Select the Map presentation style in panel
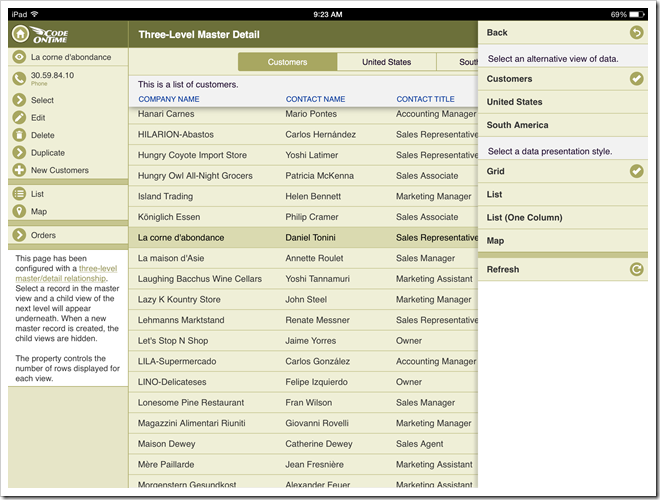Viewport: 660px width, 500px height. click(x=563, y=241)
